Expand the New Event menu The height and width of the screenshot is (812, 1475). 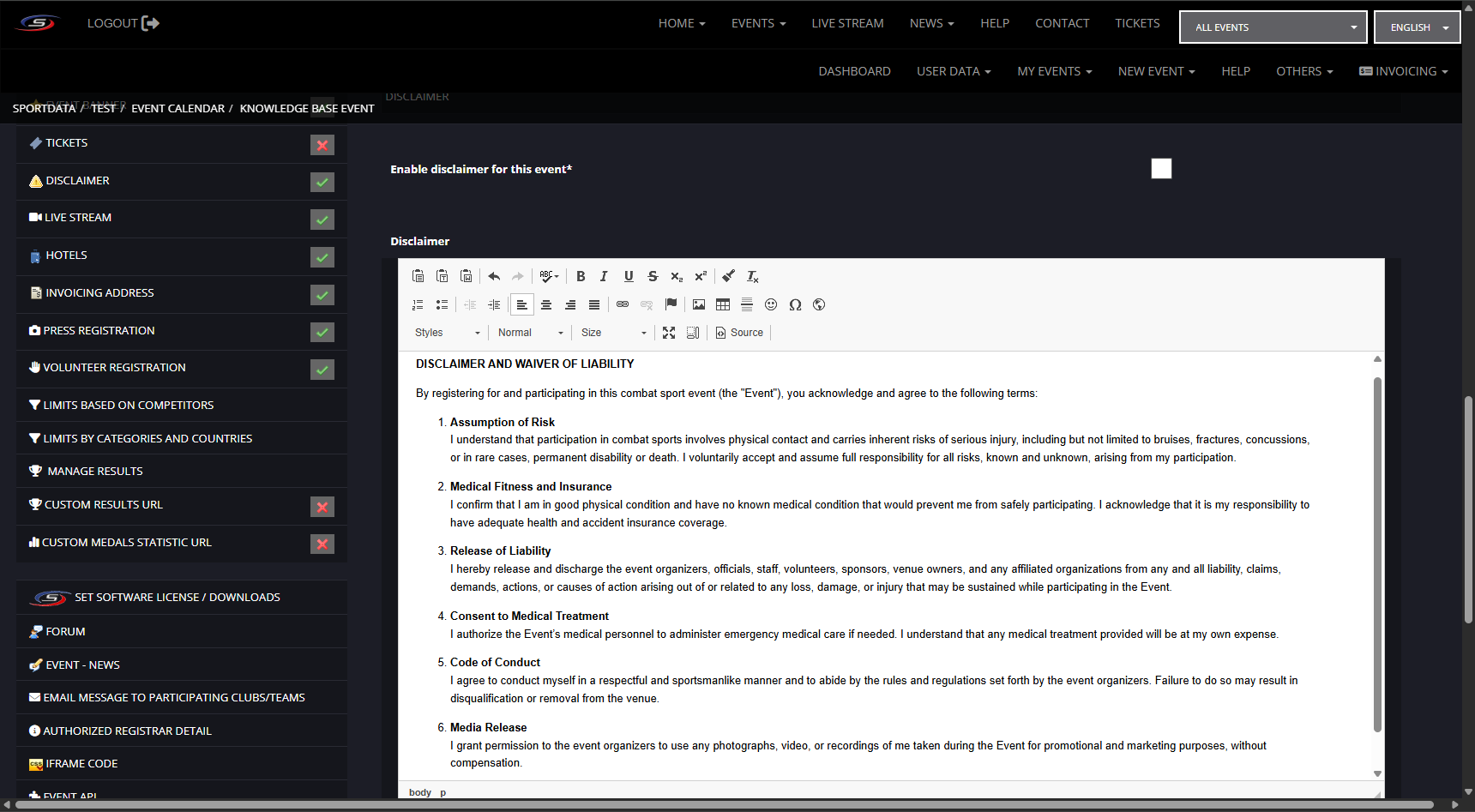[x=1156, y=71]
